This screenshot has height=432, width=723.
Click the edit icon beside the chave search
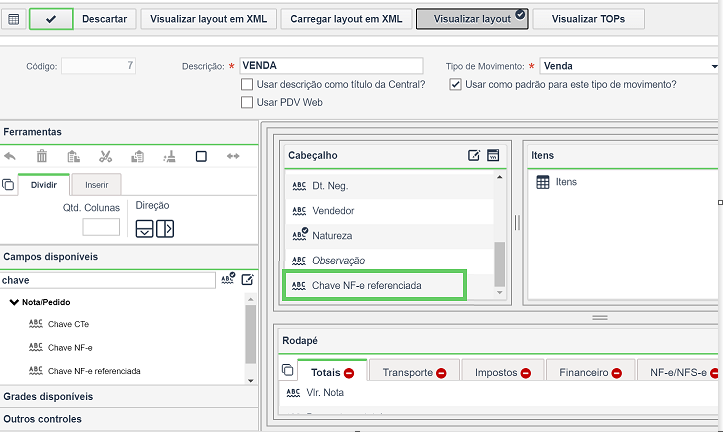(x=248, y=279)
